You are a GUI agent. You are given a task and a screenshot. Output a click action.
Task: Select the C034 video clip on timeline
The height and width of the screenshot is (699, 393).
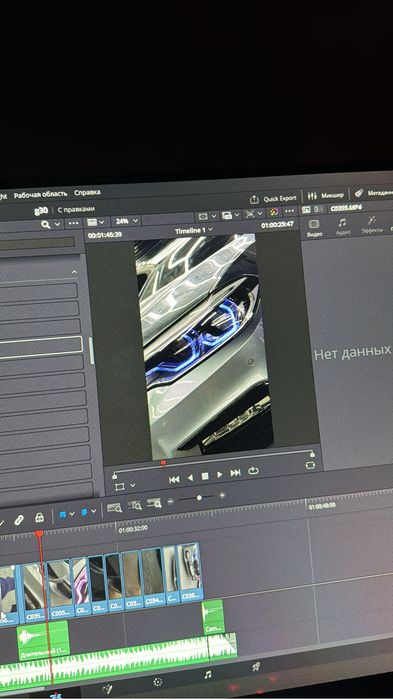[x=153, y=577]
